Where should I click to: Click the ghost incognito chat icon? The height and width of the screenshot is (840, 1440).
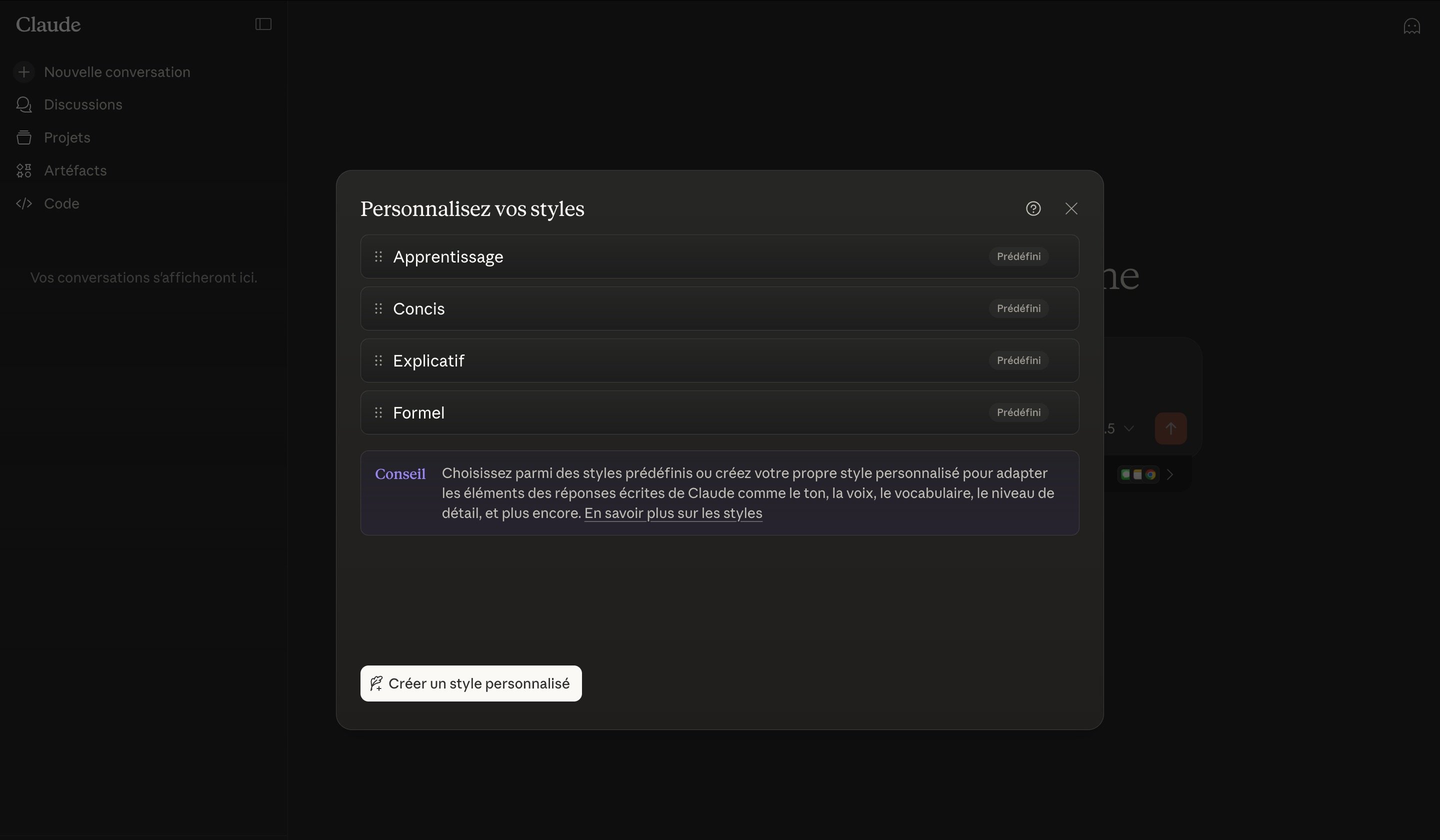1411,26
